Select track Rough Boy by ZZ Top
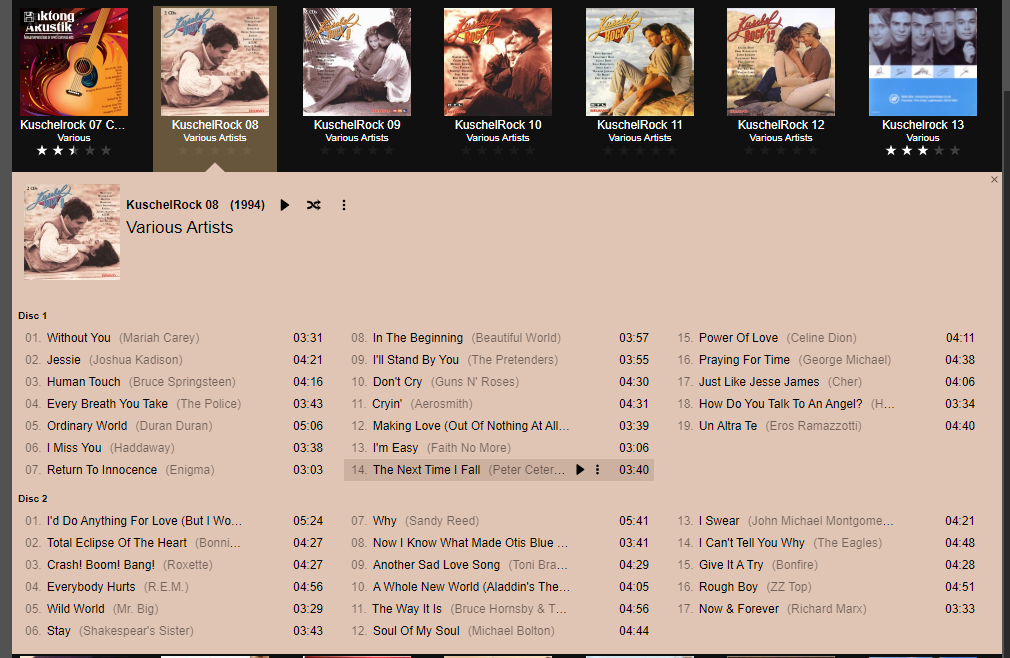 pyautogui.click(x=825, y=587)
